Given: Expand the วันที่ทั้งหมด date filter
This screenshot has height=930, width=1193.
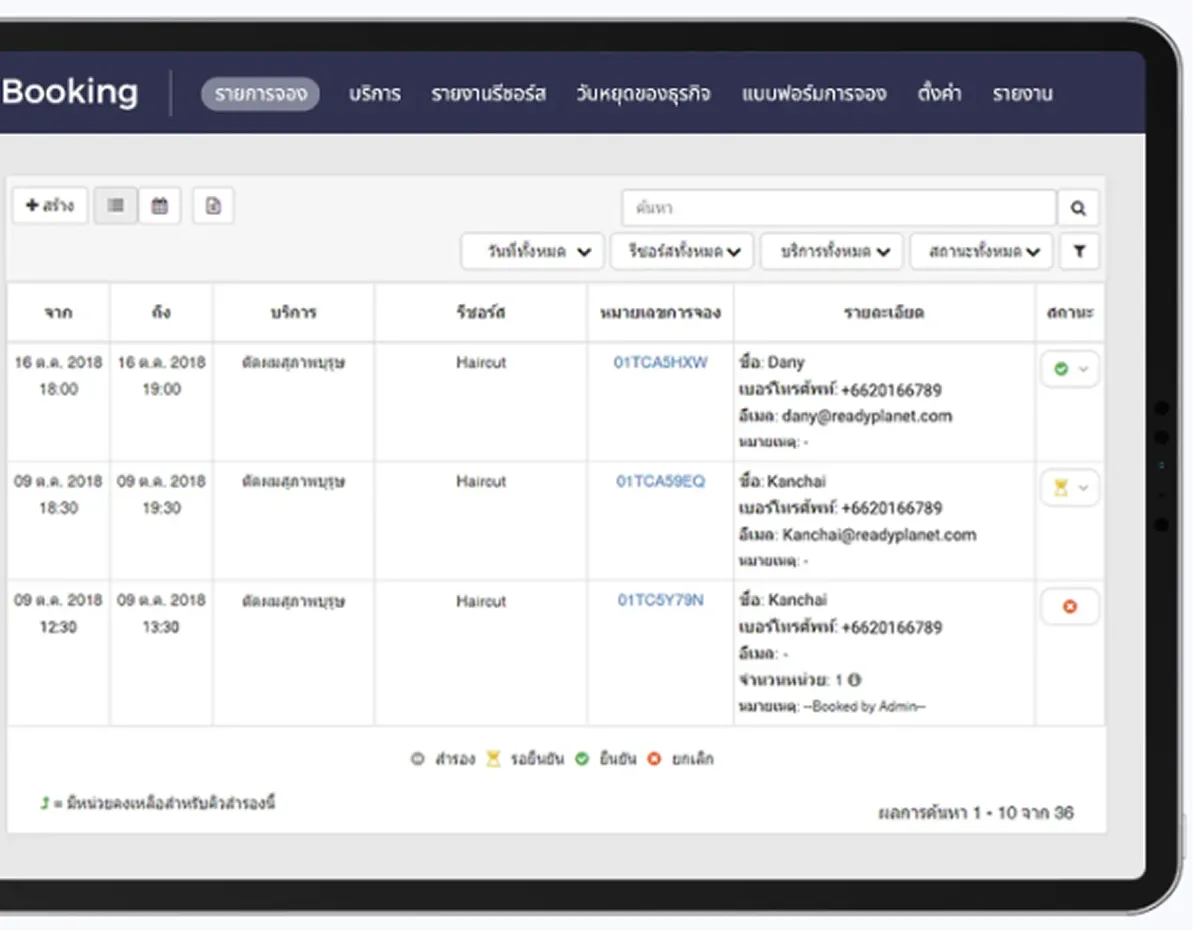Looking at the screenshot, I should [532, 252].
